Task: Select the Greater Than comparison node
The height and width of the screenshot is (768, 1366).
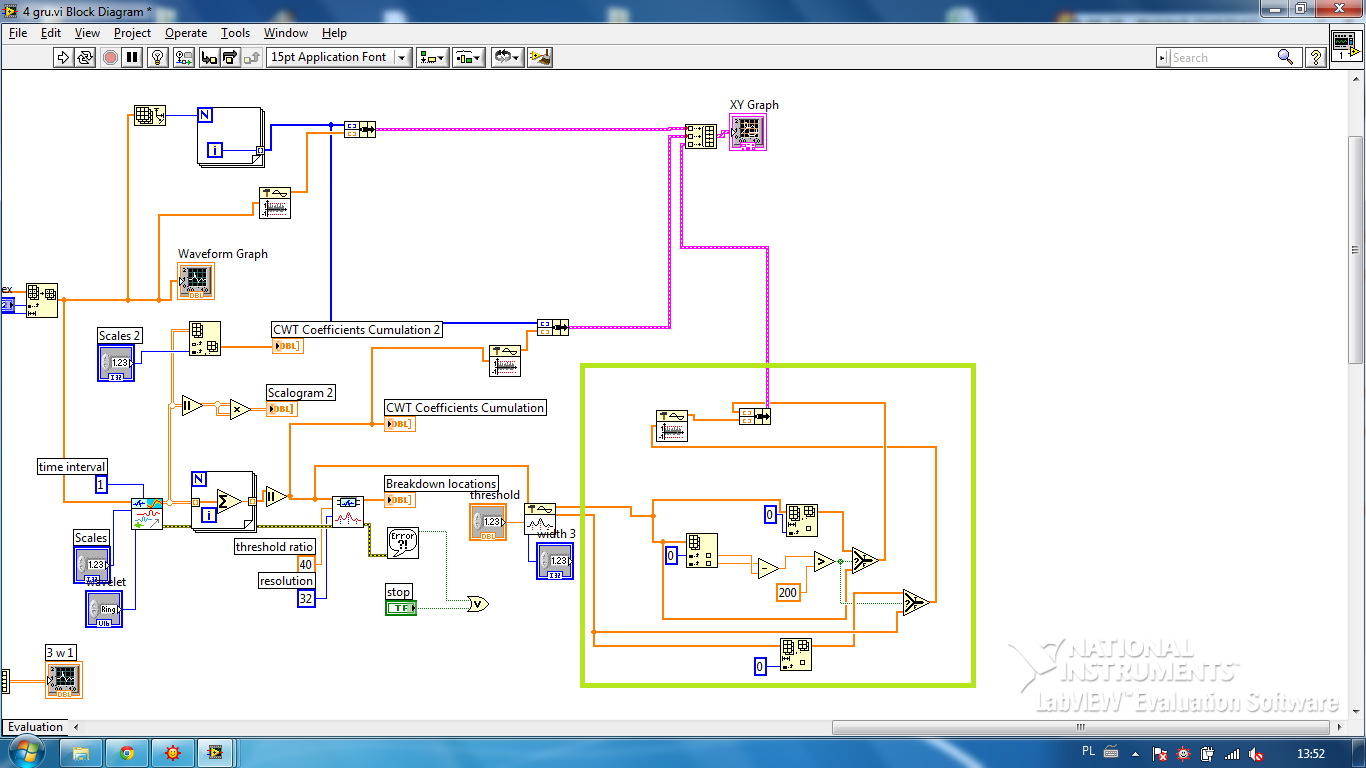Action: click(824, 561)
